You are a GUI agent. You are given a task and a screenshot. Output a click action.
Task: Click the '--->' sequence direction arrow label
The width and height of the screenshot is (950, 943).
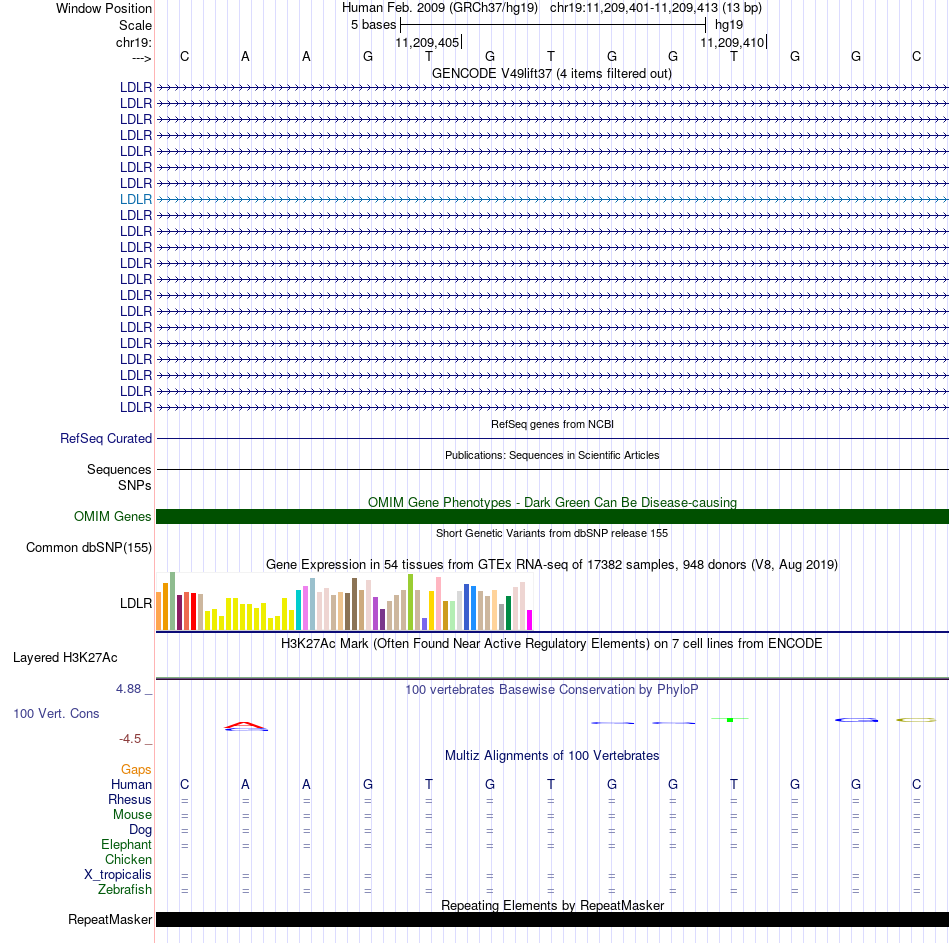pyautogui.click(x=142, y=58)
